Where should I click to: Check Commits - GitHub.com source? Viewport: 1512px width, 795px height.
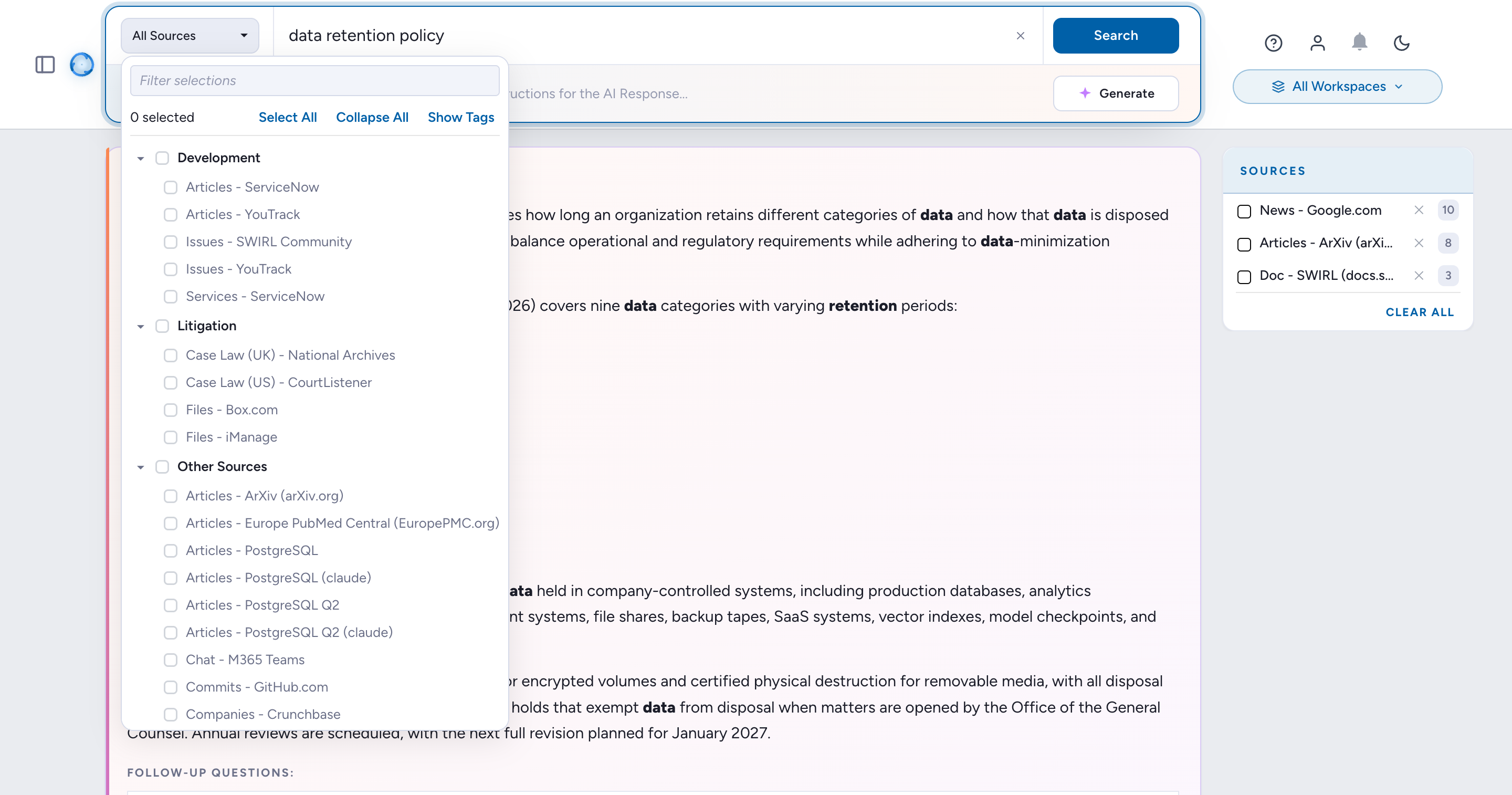click(170, 687)
